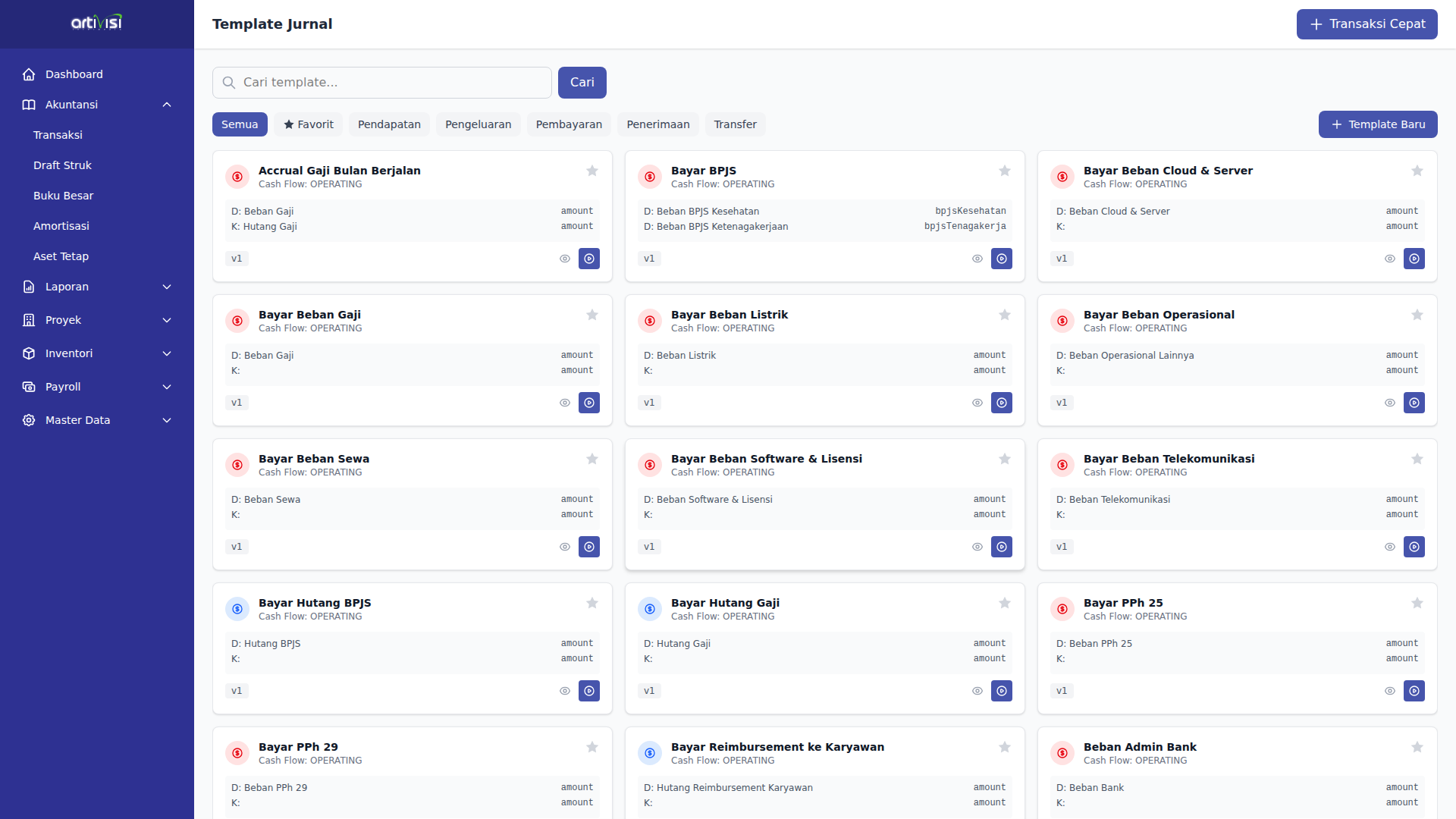Preview the Bayar Beban Listrik template
This screenshot has width=1456, height=819.
point(977,403)
